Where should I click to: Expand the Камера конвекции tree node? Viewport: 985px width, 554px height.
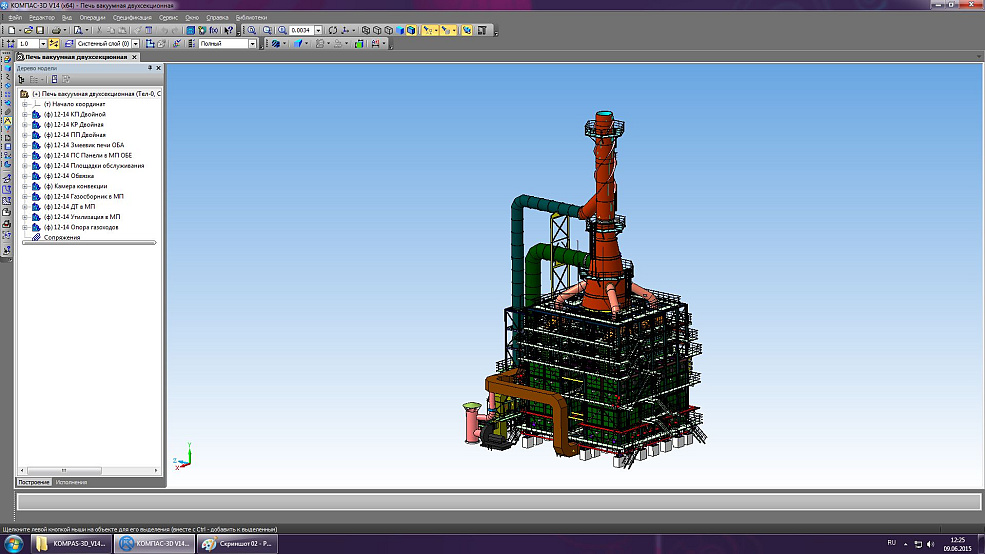click(24, 186)
